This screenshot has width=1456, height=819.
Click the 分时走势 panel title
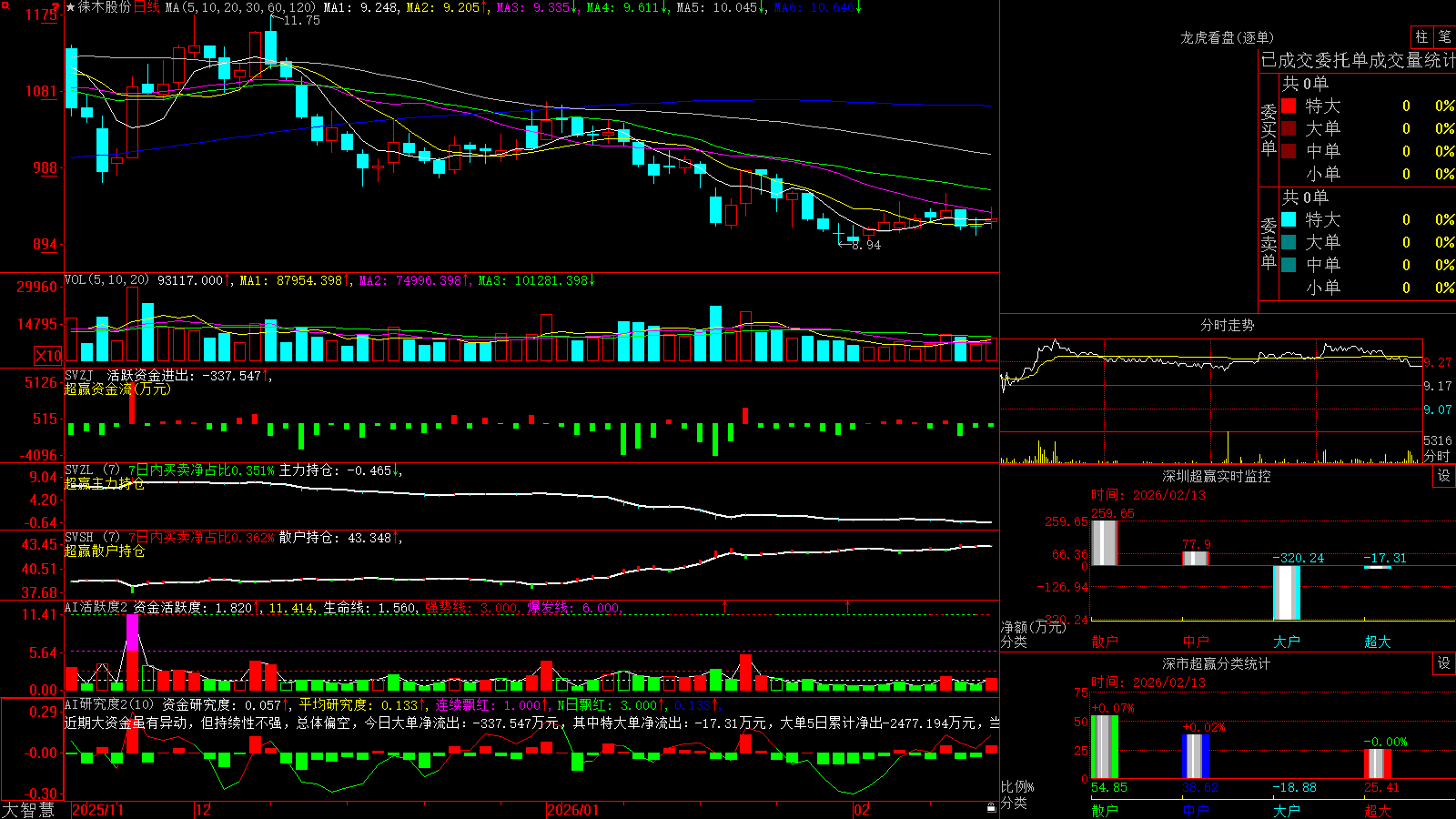[x=1227, y=325]
